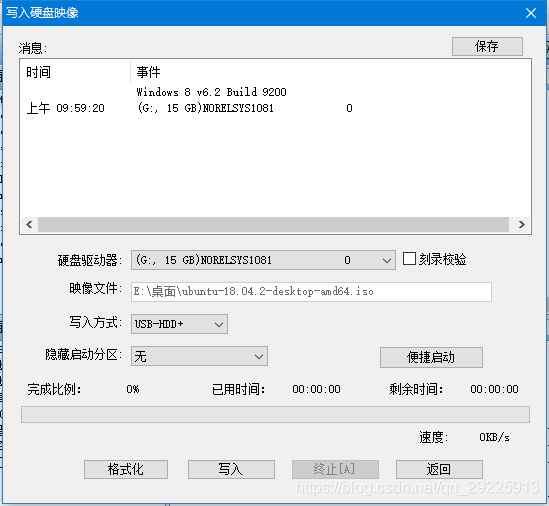
Task: Open the 硬盘驱动器 drive dropdown
Action: (x=263, y=260)
